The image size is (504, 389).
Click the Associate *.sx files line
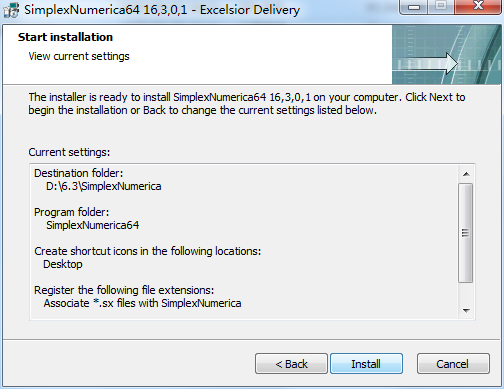[x=142, y=303]
